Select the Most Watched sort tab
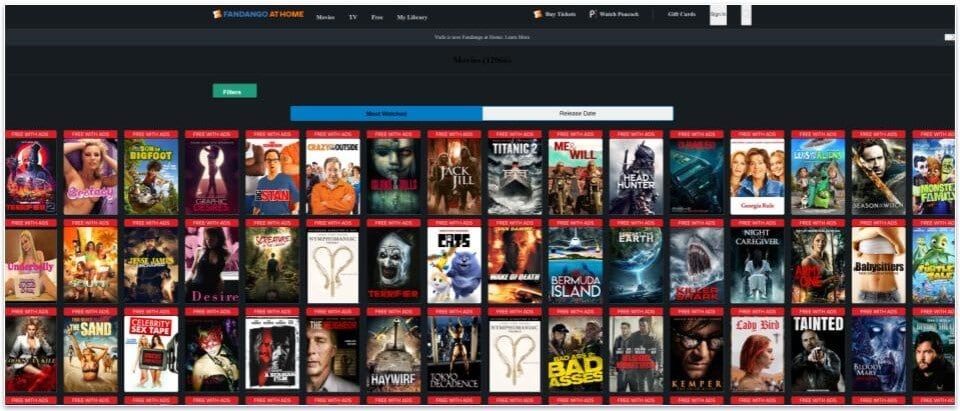This screenshot has width=960, height=411. click(x=386, y=114)
